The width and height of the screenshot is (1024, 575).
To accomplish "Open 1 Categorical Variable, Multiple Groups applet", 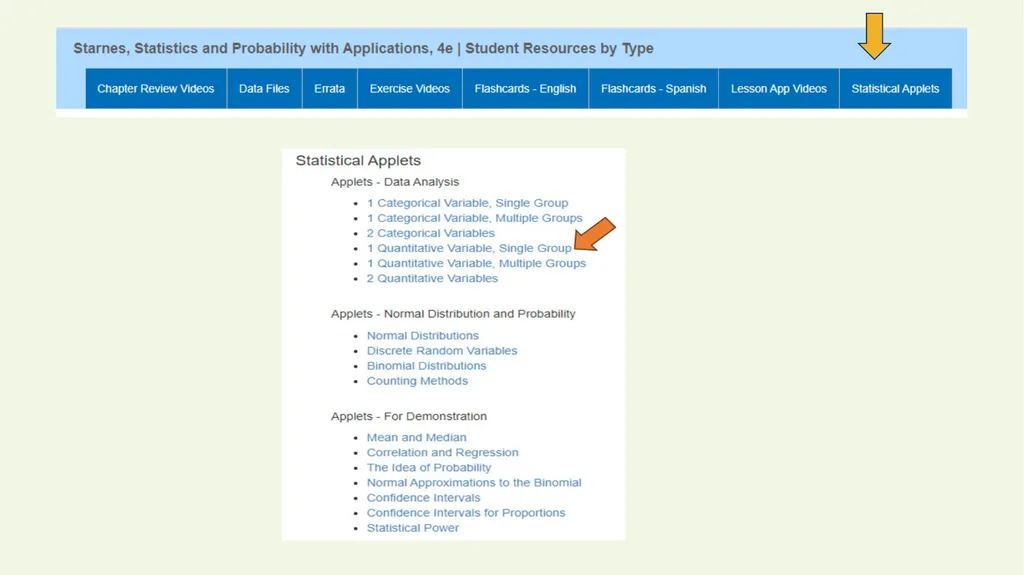I will point(474,218).
